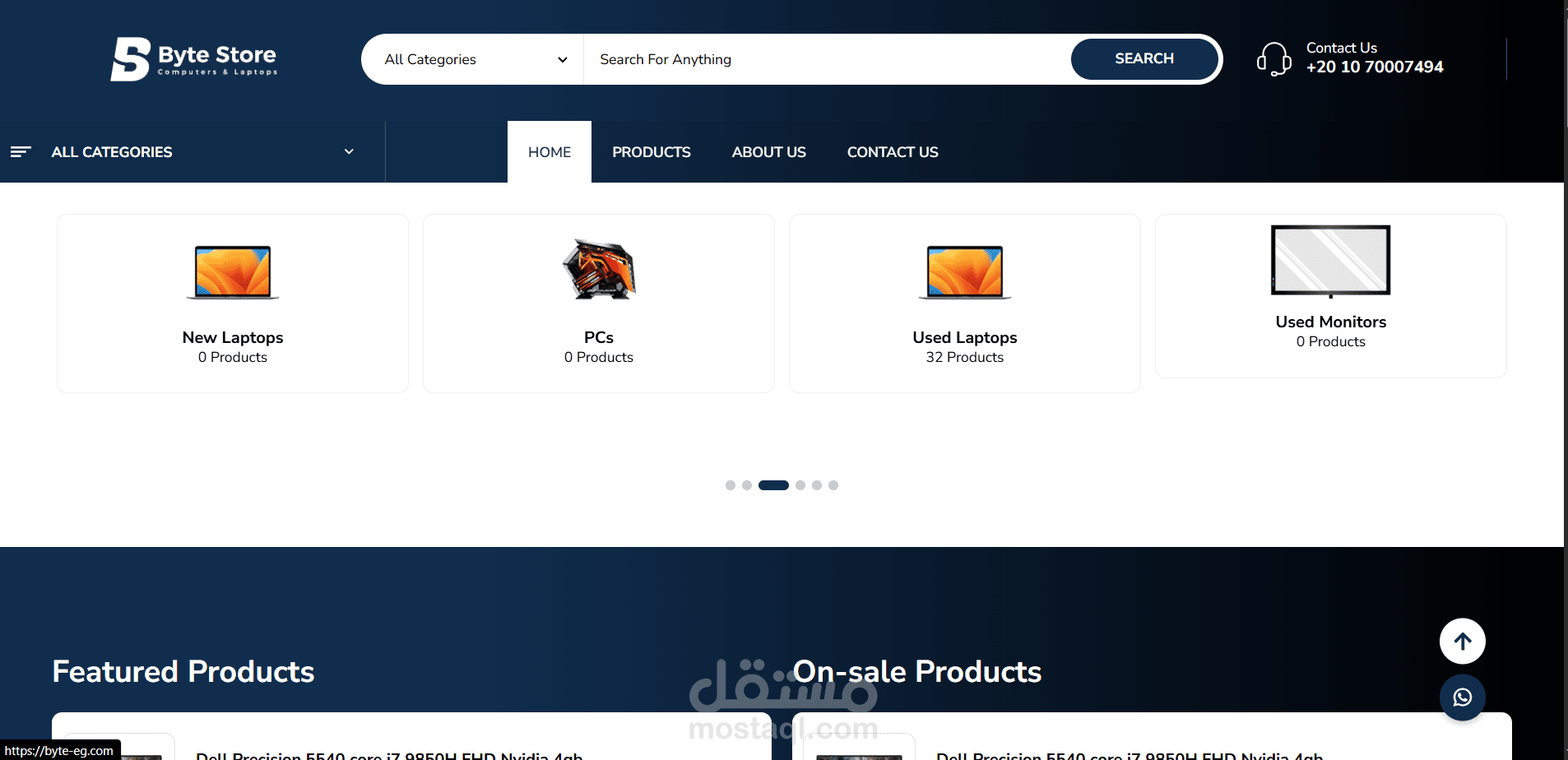Click the Byte Store logo
Screen dimensions: 1568x760
193,58
